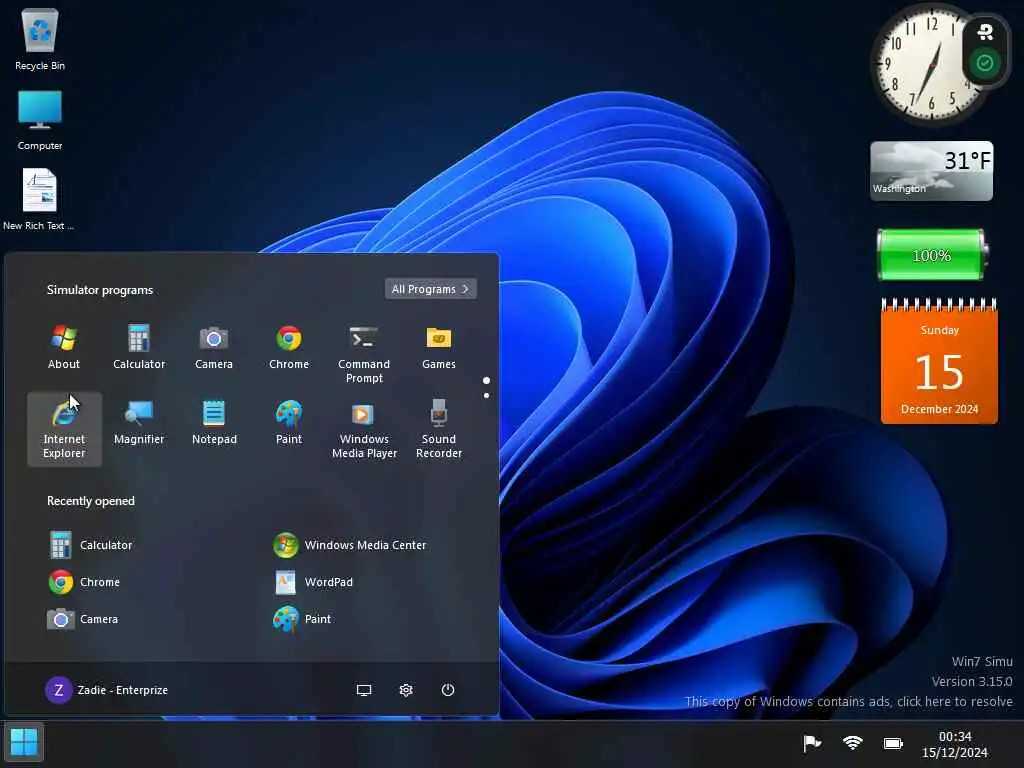Open Paint in Recently opened list
Screen dimensions: 1024x768
[x=302, y=618]
